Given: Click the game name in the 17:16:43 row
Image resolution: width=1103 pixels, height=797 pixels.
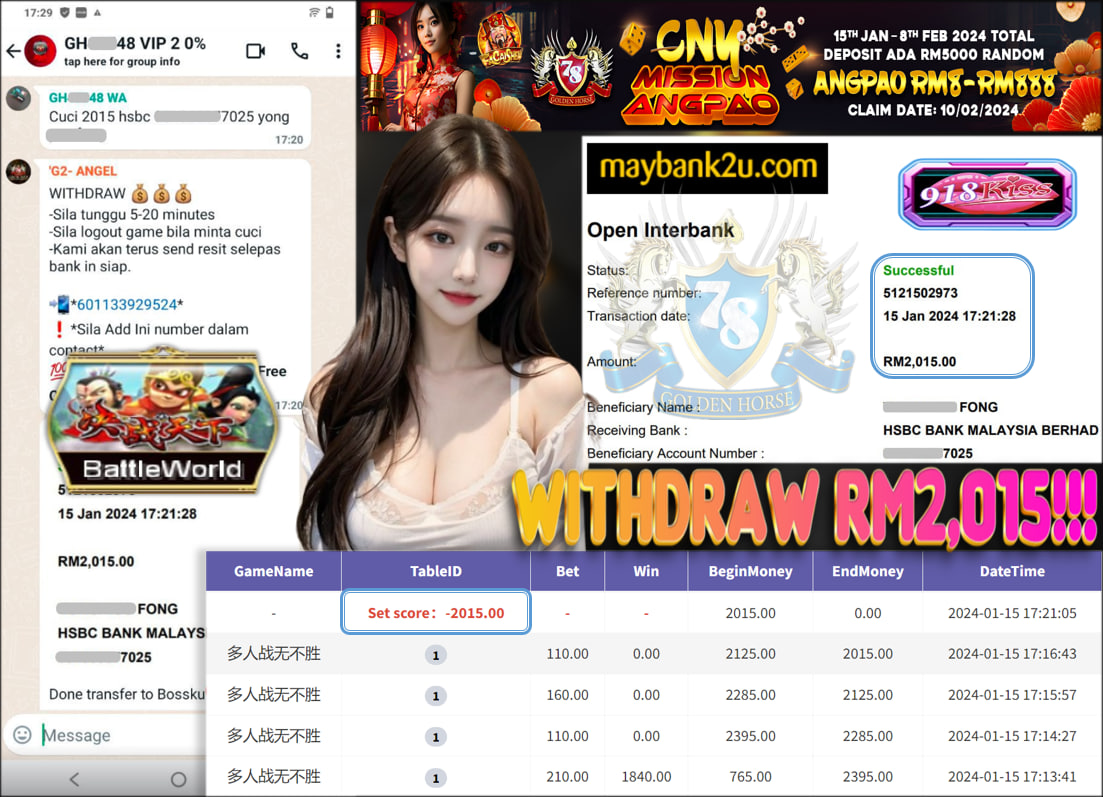Looking at the screenshot, I should point(274,654).
